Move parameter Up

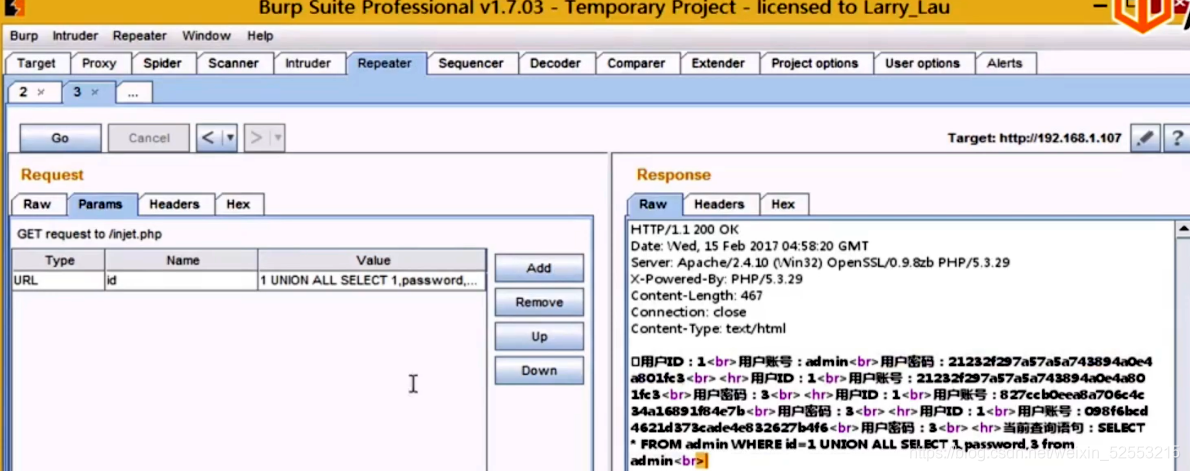pos(539,336)
